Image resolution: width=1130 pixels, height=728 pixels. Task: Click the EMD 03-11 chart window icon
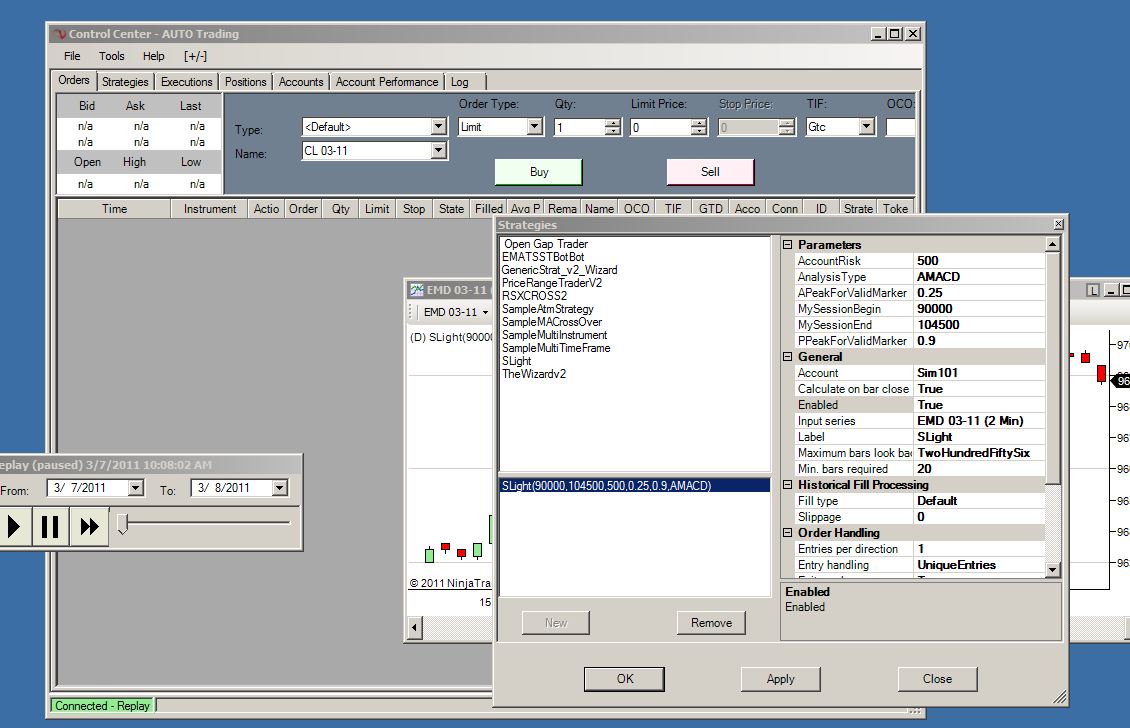click(417, 290)
